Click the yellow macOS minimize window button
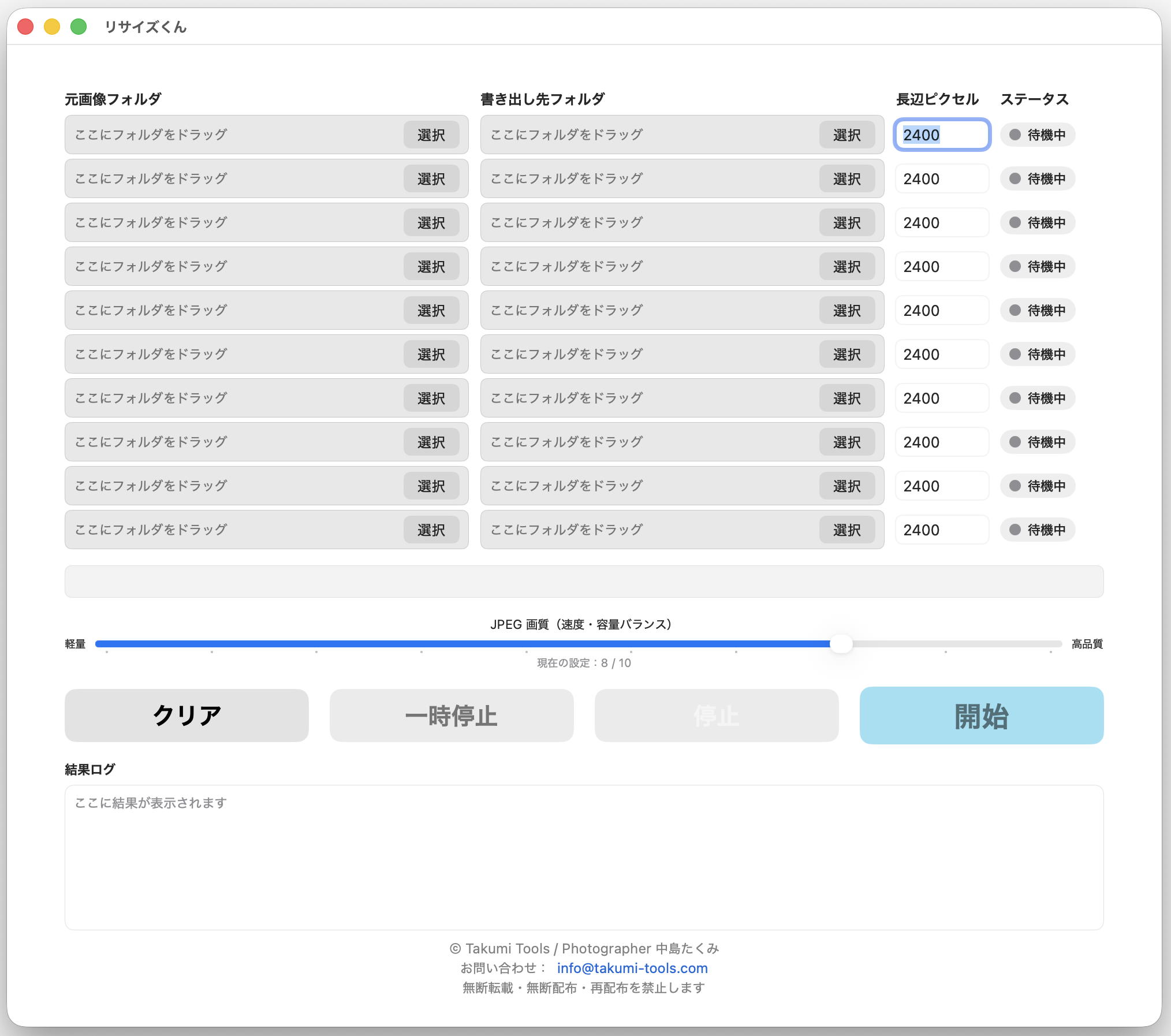The height and width of the screenshot is (1036, 1171). (52, 27)
